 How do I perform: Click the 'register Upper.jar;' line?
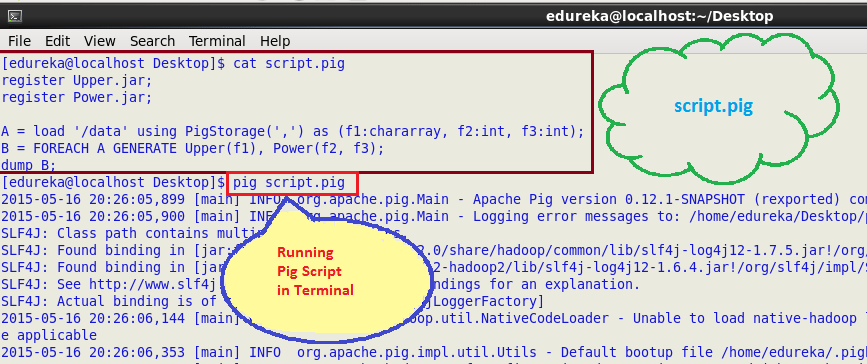(x=76, y=80)
